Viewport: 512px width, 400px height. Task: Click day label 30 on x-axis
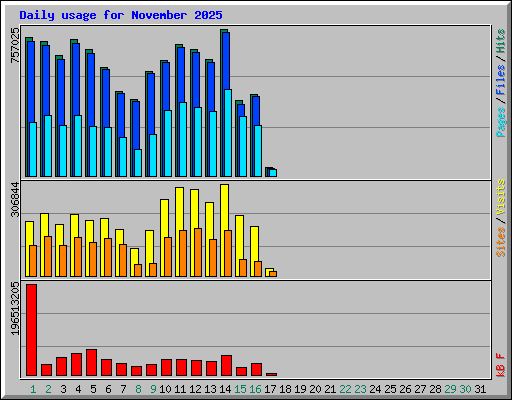[x=465, y=389]
